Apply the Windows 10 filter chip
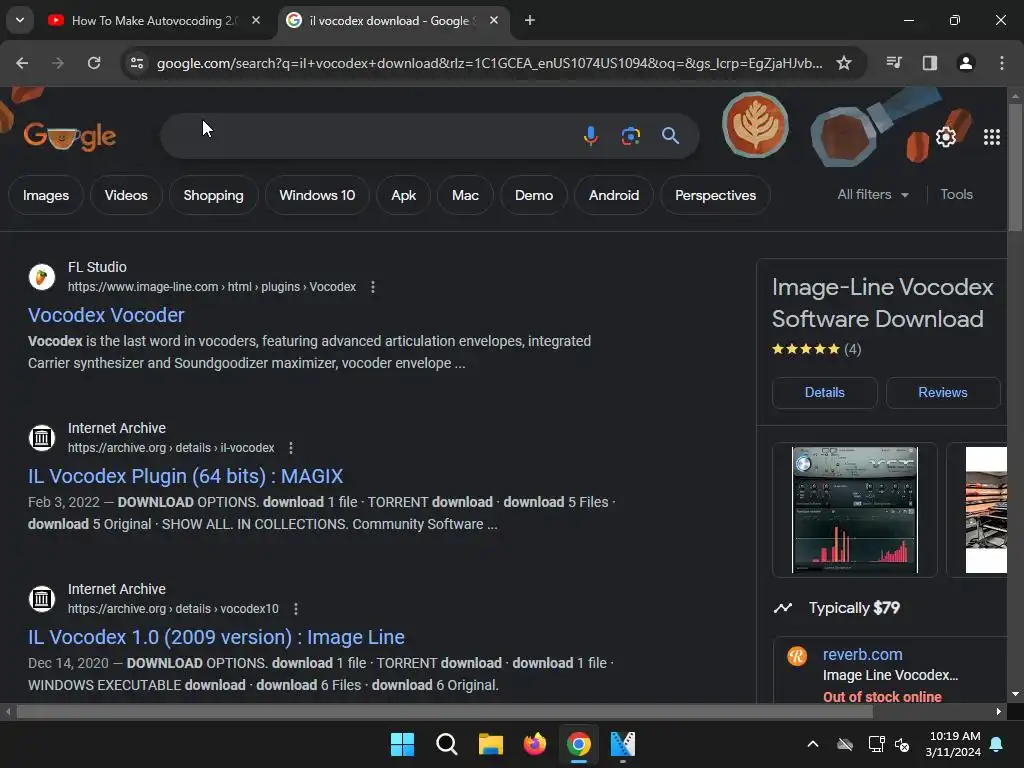 pyautogui.click(x=317, y=195)
